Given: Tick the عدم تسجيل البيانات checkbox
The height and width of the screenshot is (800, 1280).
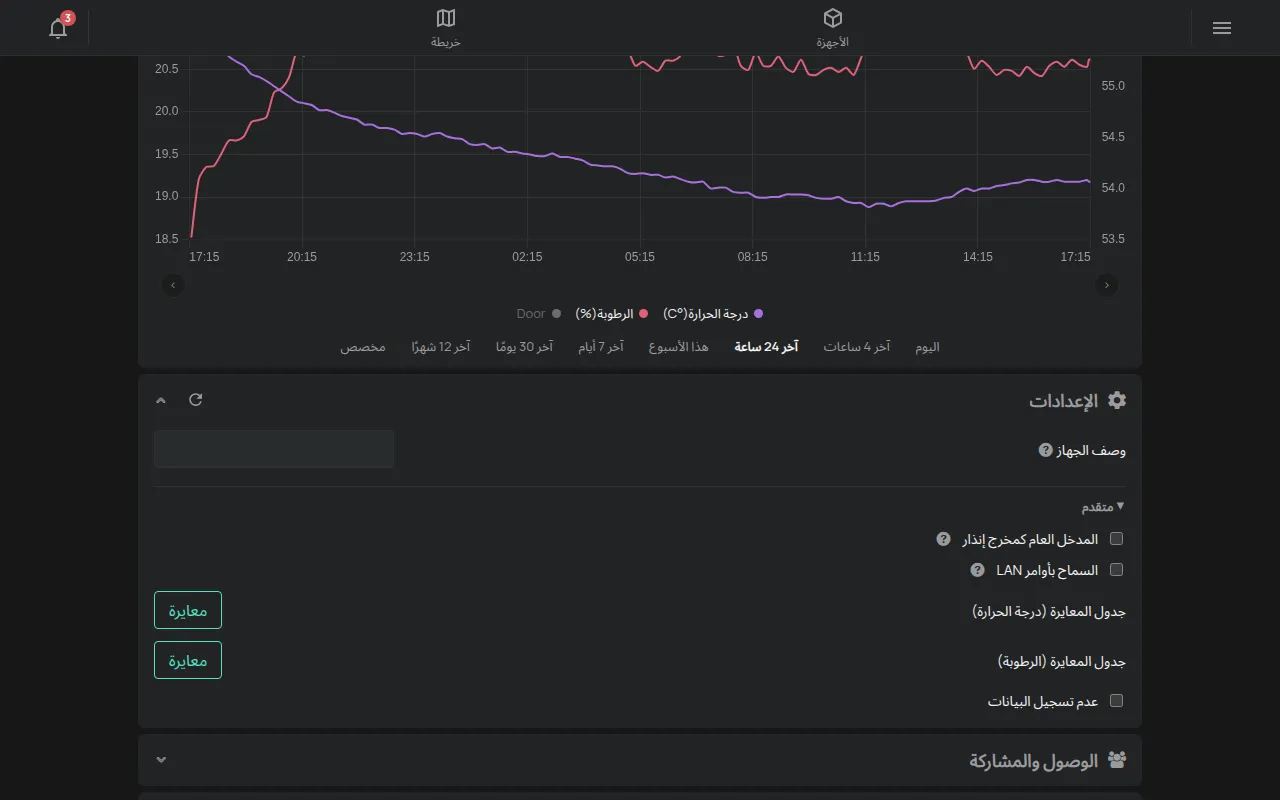Looking at the screenshot, I should 1117,701.
